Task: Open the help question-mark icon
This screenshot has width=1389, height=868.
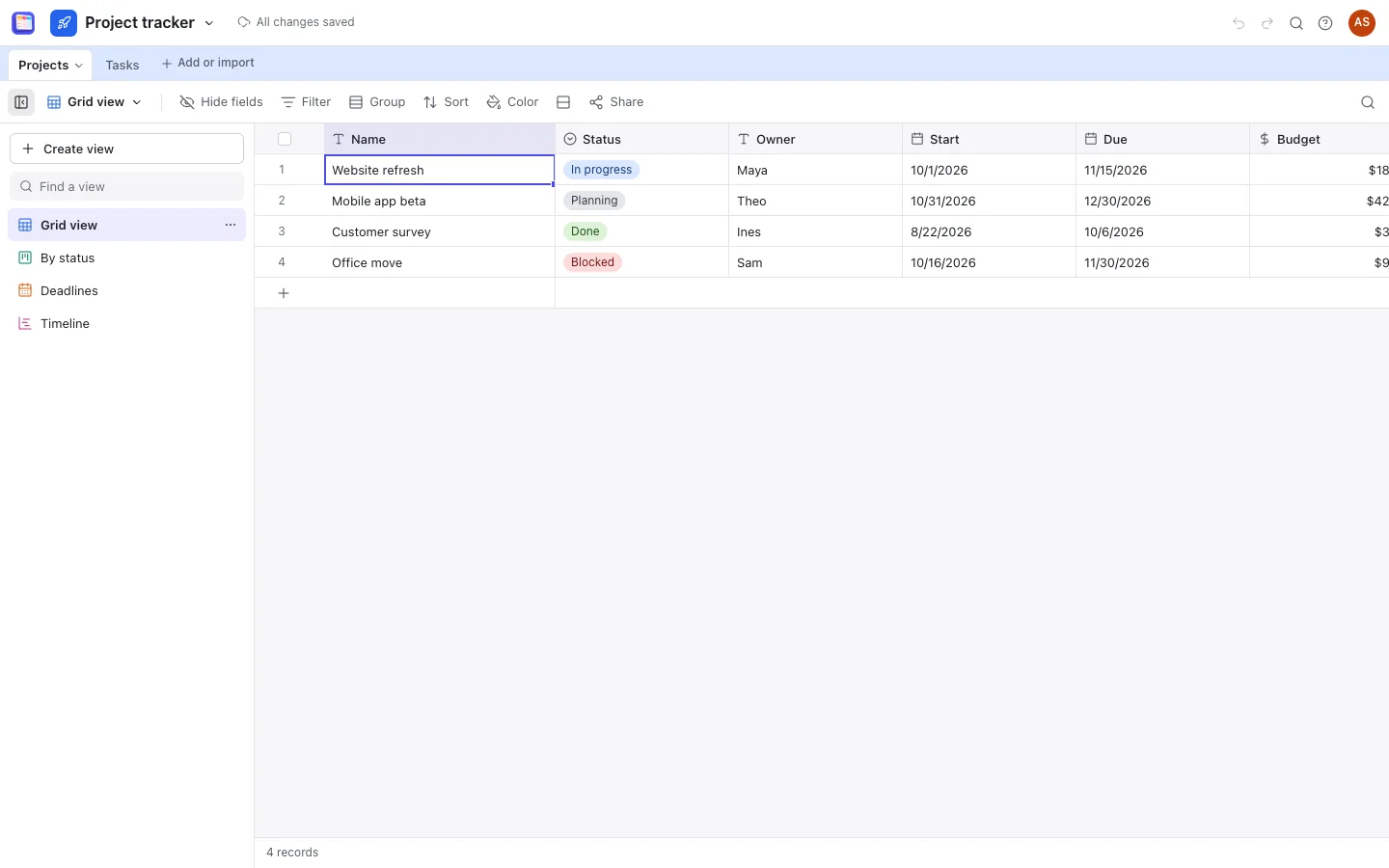Action: [1325, 23]
